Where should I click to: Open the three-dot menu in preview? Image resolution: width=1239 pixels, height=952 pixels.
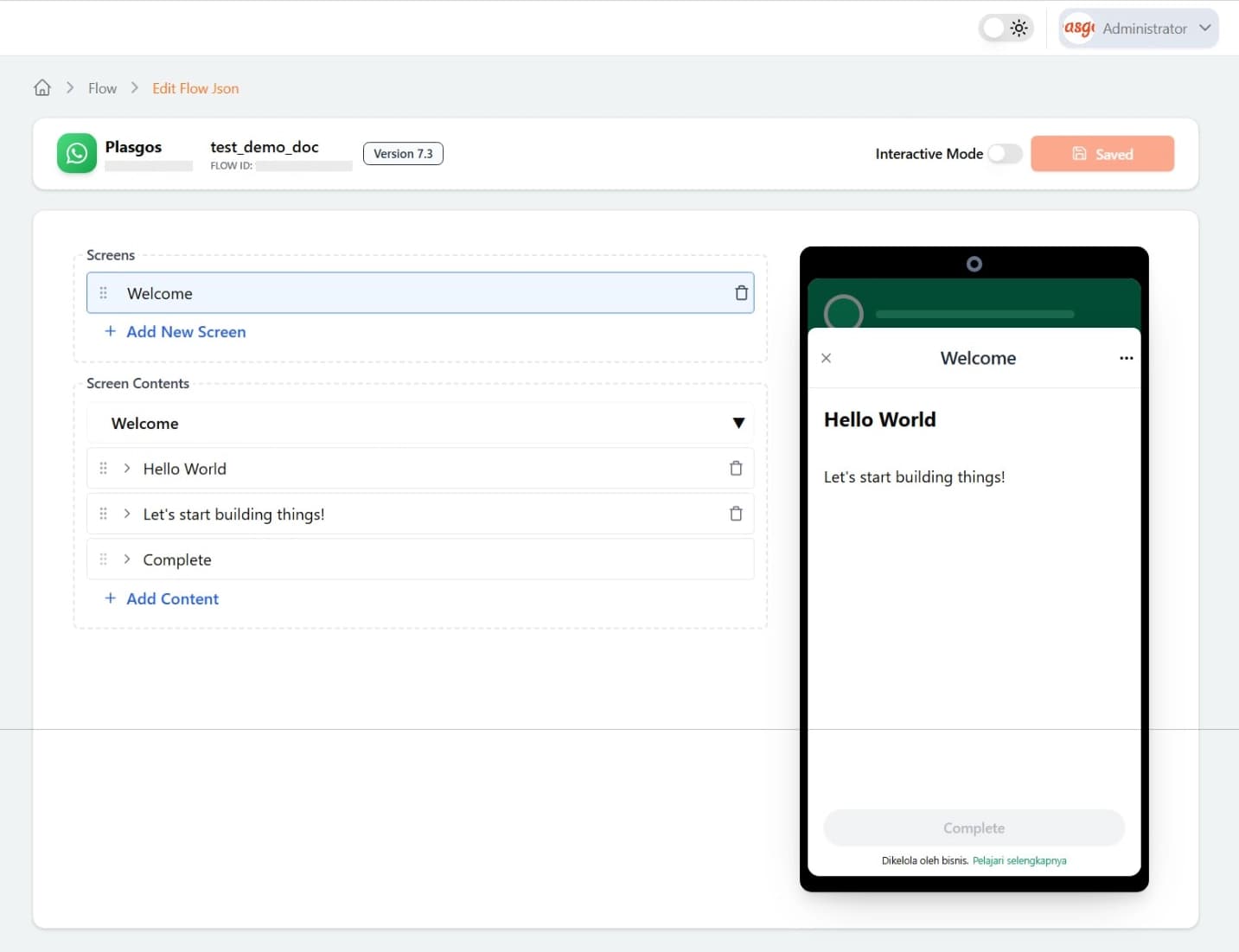pos(1126,358)
